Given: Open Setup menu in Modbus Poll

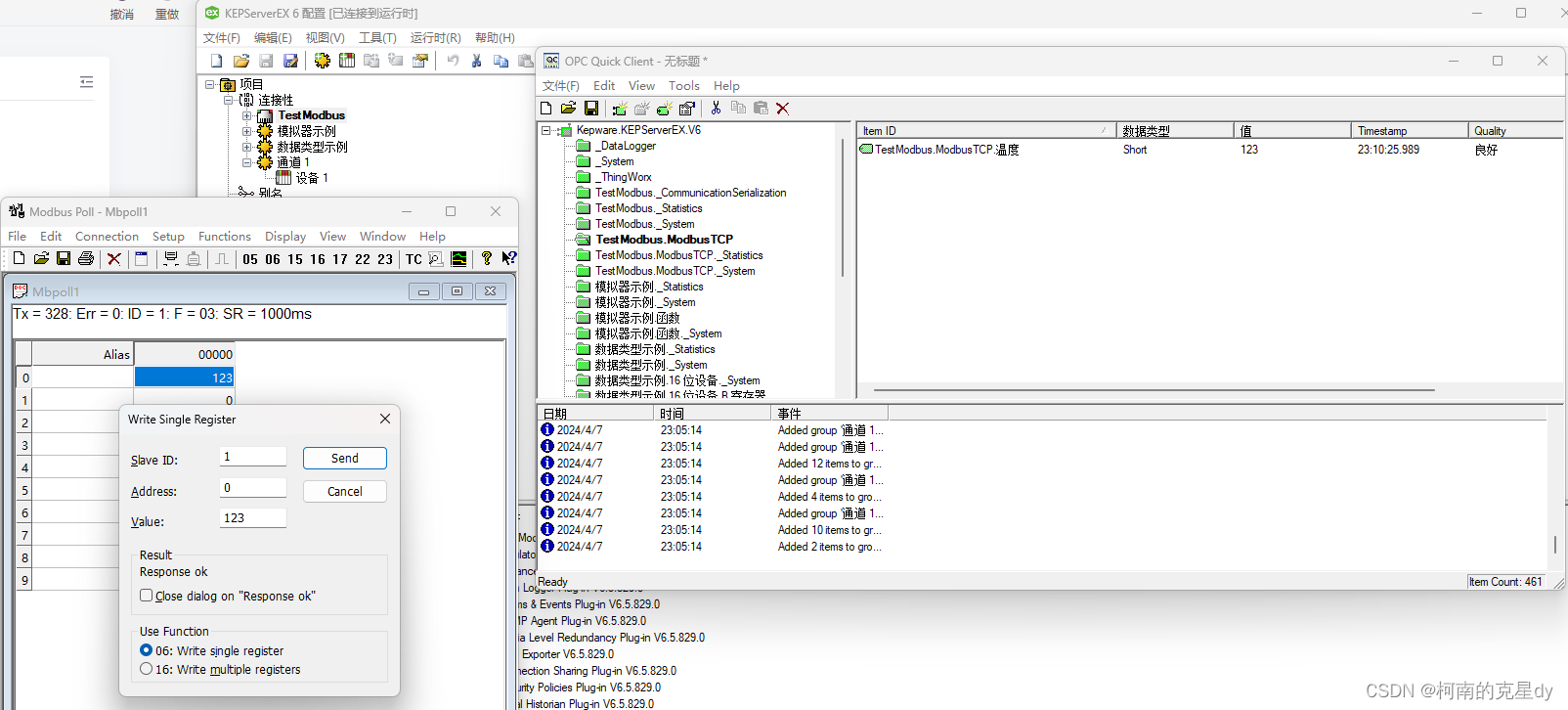Looking at the screenshot, I should (x=168, y=236).
